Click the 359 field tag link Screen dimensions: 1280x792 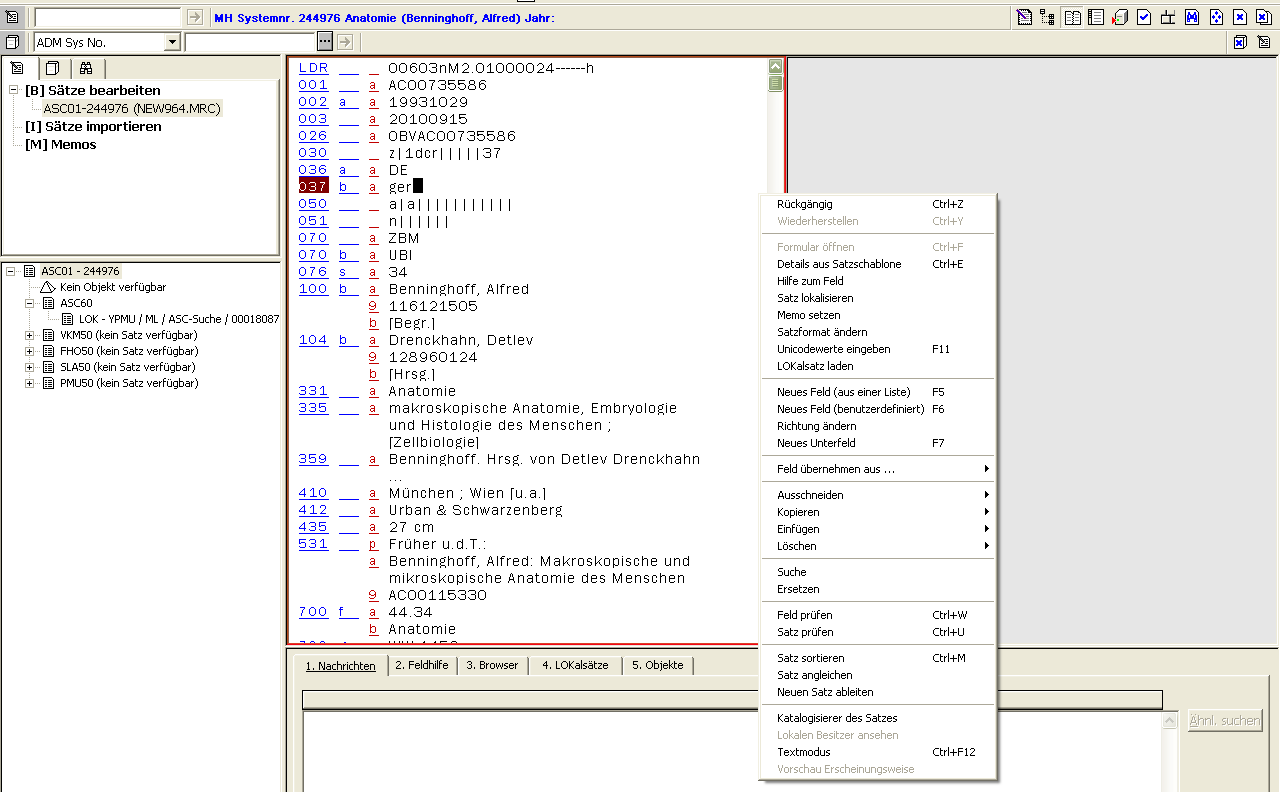(x=313, y=459)
